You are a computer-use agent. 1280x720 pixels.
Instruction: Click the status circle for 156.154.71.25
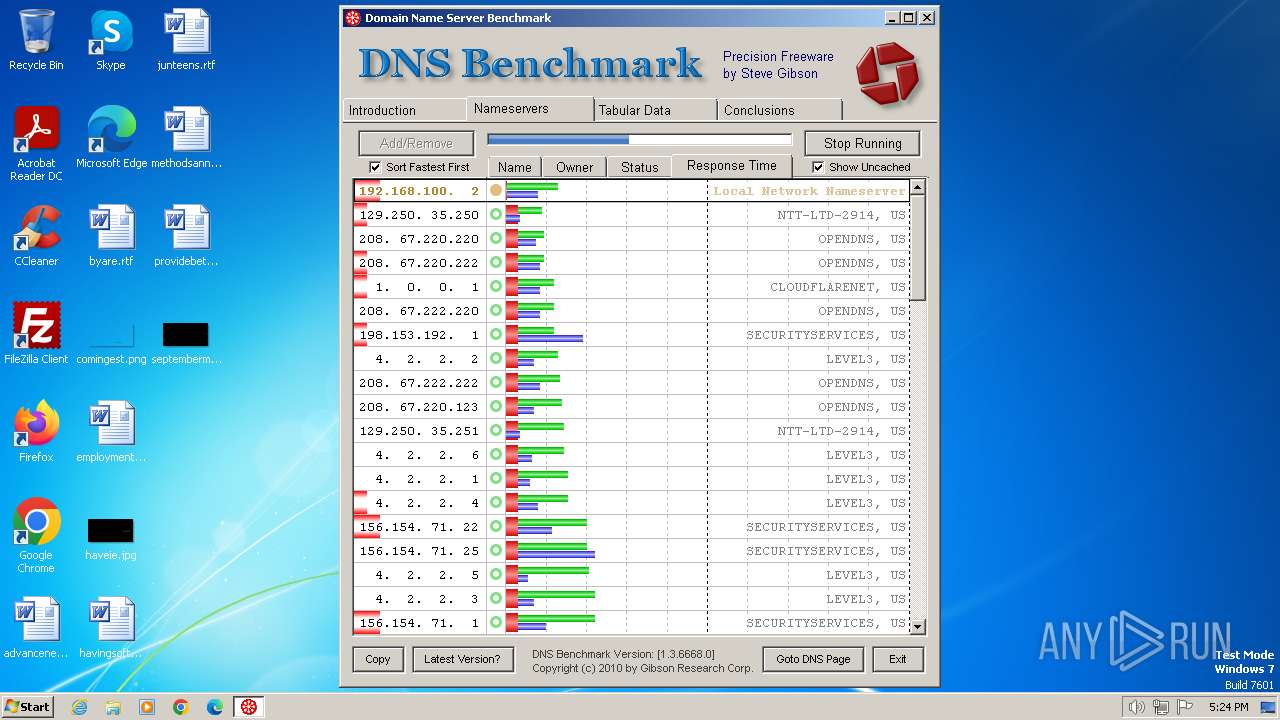coord(496,551)
